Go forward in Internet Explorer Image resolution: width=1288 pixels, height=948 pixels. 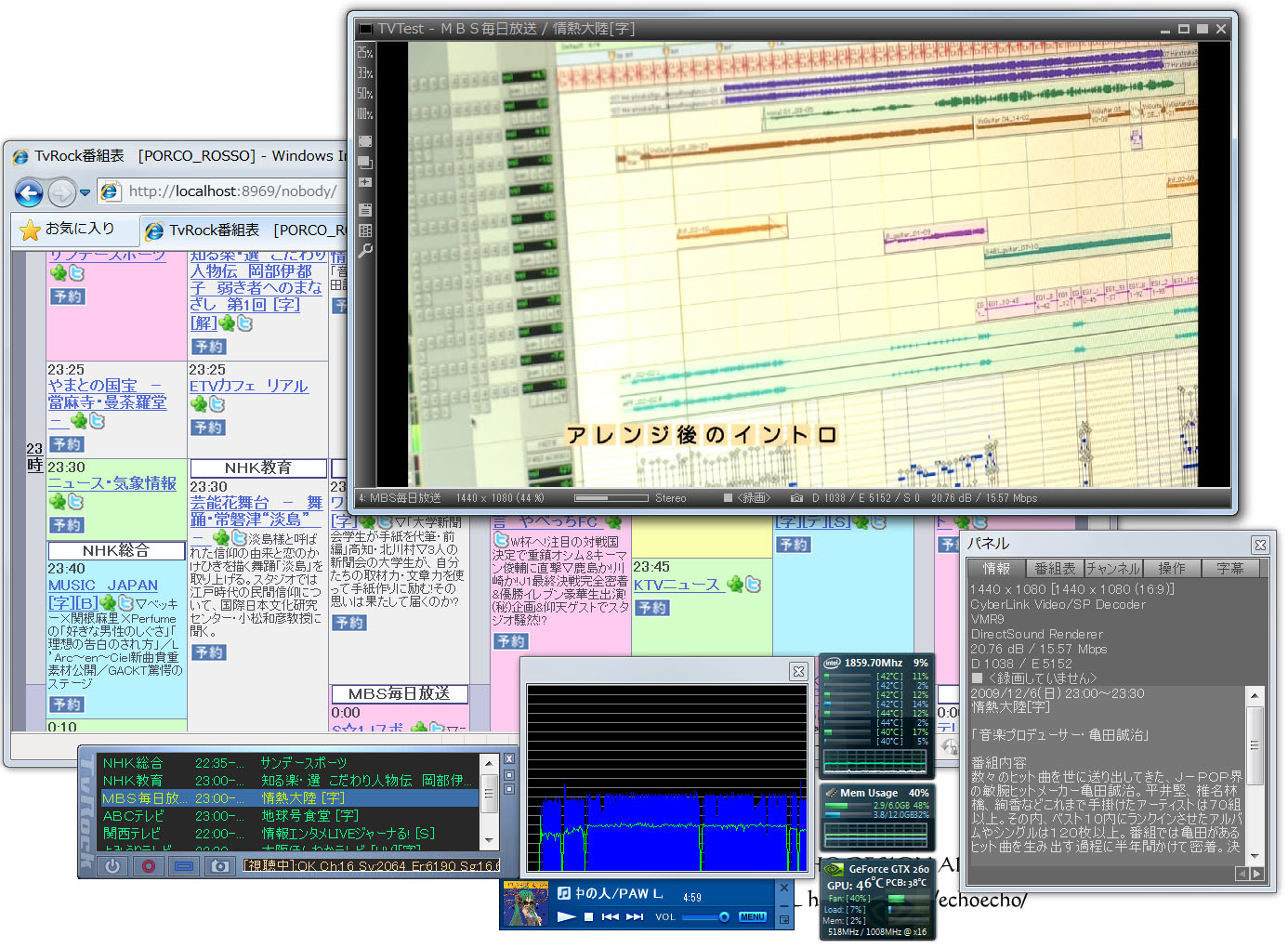pos(61,192)
